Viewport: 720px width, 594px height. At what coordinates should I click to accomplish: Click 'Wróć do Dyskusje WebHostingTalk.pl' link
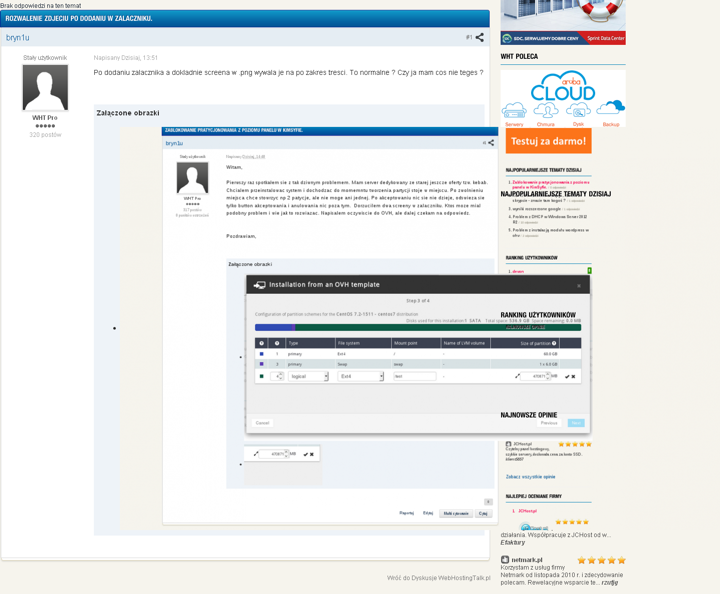pos(439,578)
